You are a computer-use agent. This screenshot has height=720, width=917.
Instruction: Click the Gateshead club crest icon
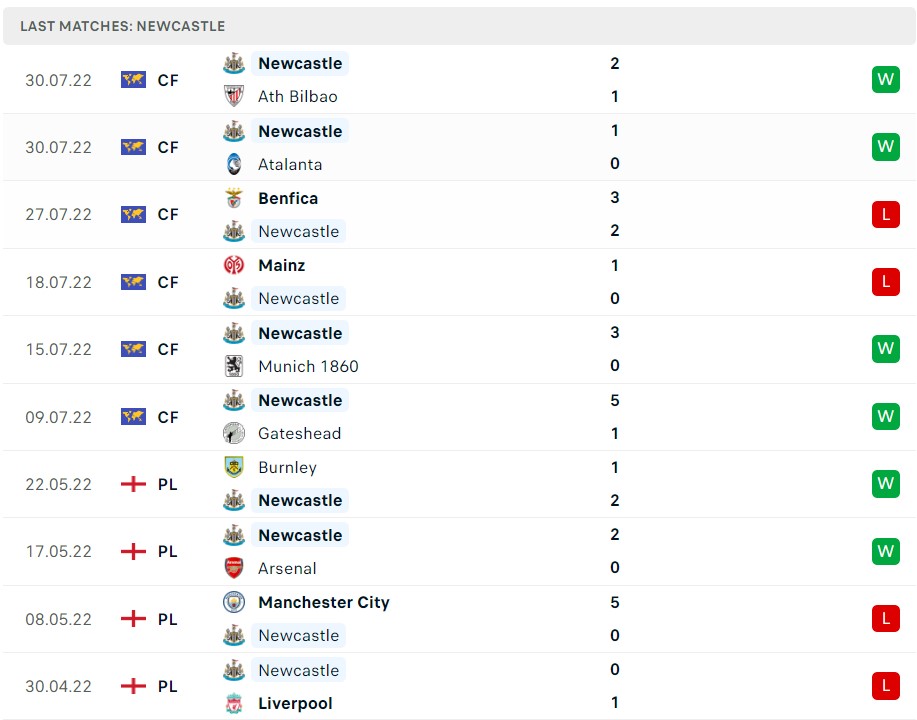[234, 433]
